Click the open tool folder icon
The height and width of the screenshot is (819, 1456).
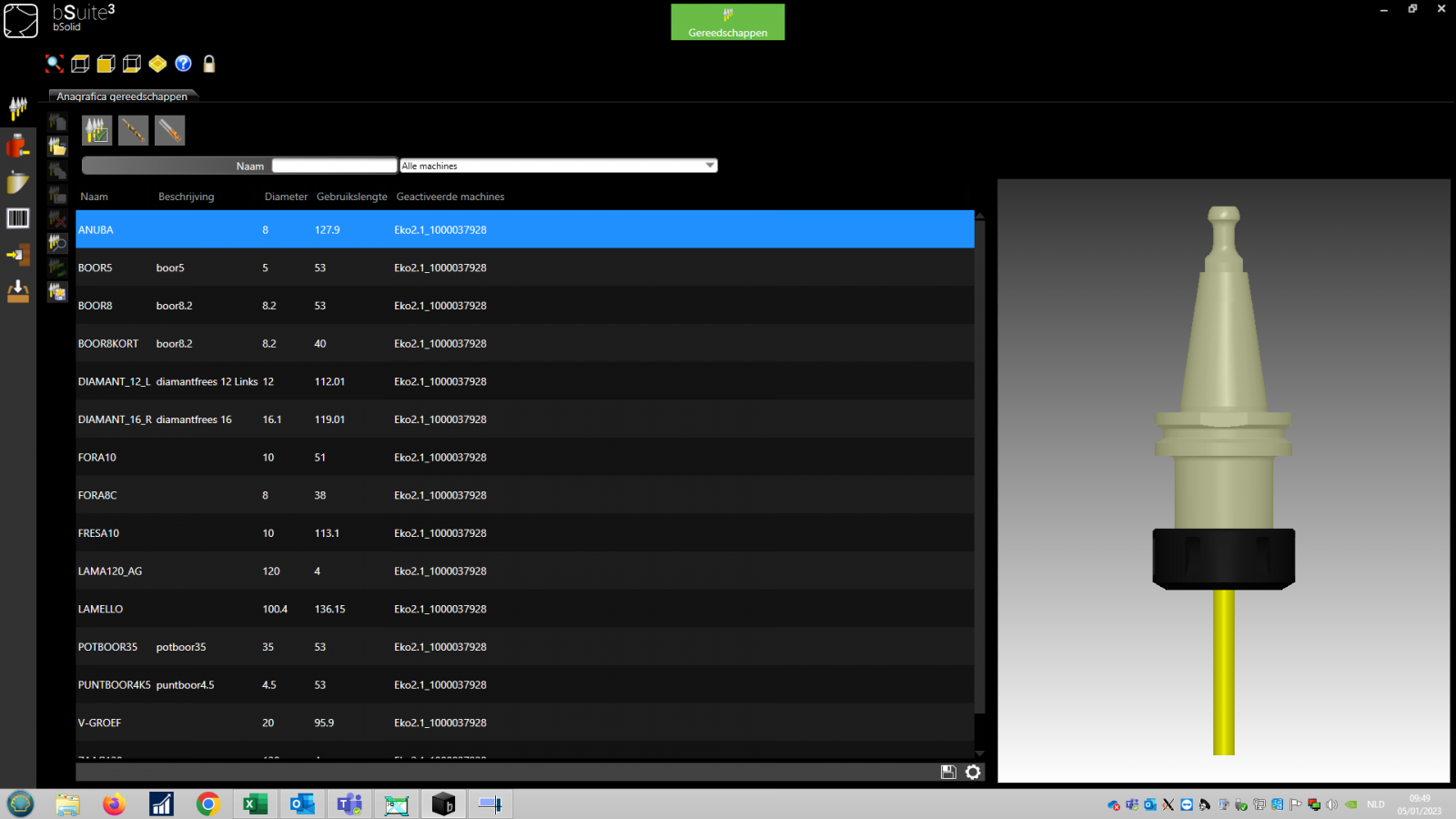pos(57,147)
